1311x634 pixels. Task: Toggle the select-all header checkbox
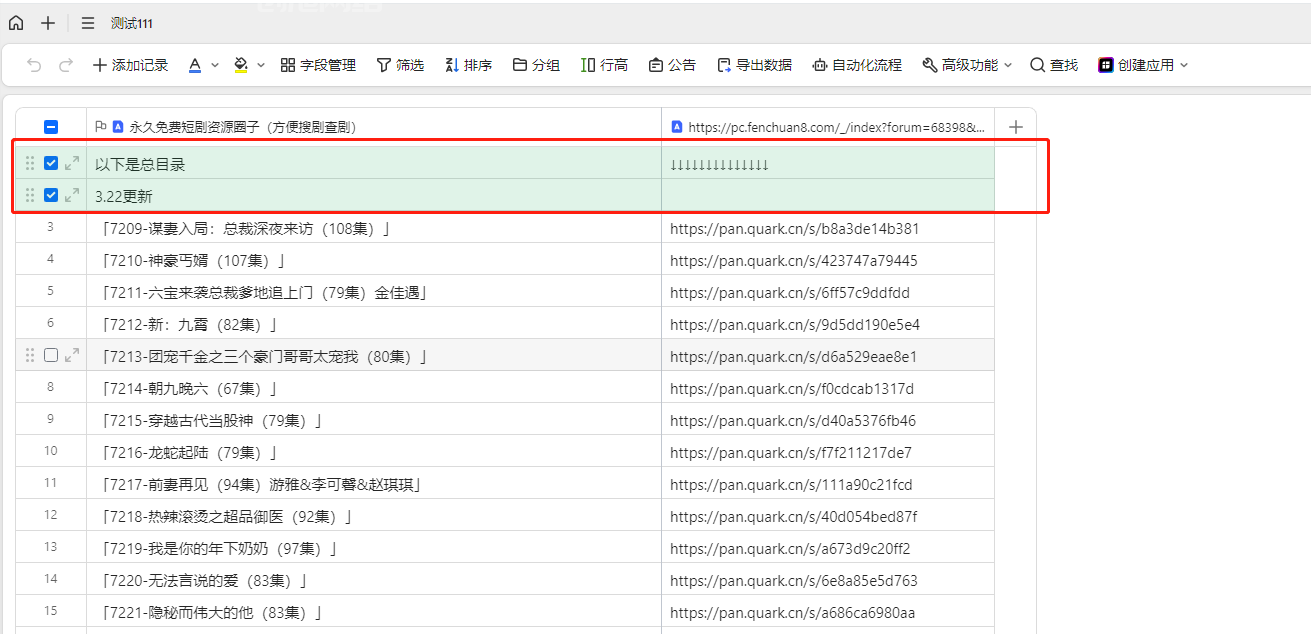[x=51, y=127]
